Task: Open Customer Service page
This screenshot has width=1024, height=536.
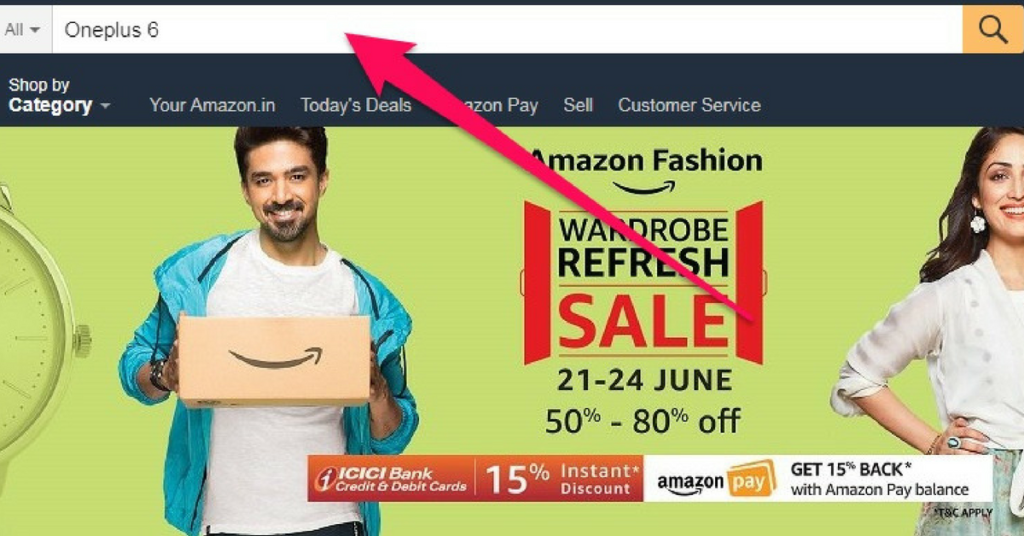Action: 689,105
